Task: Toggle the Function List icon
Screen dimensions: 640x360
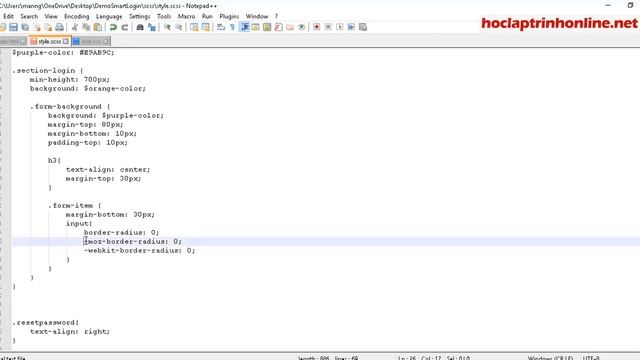Action: (x=278, y=27)
